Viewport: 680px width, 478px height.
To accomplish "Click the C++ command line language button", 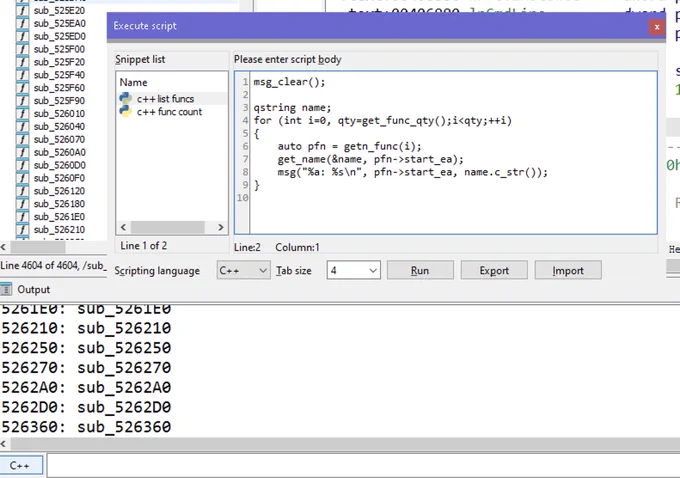I will coord(21,465).
